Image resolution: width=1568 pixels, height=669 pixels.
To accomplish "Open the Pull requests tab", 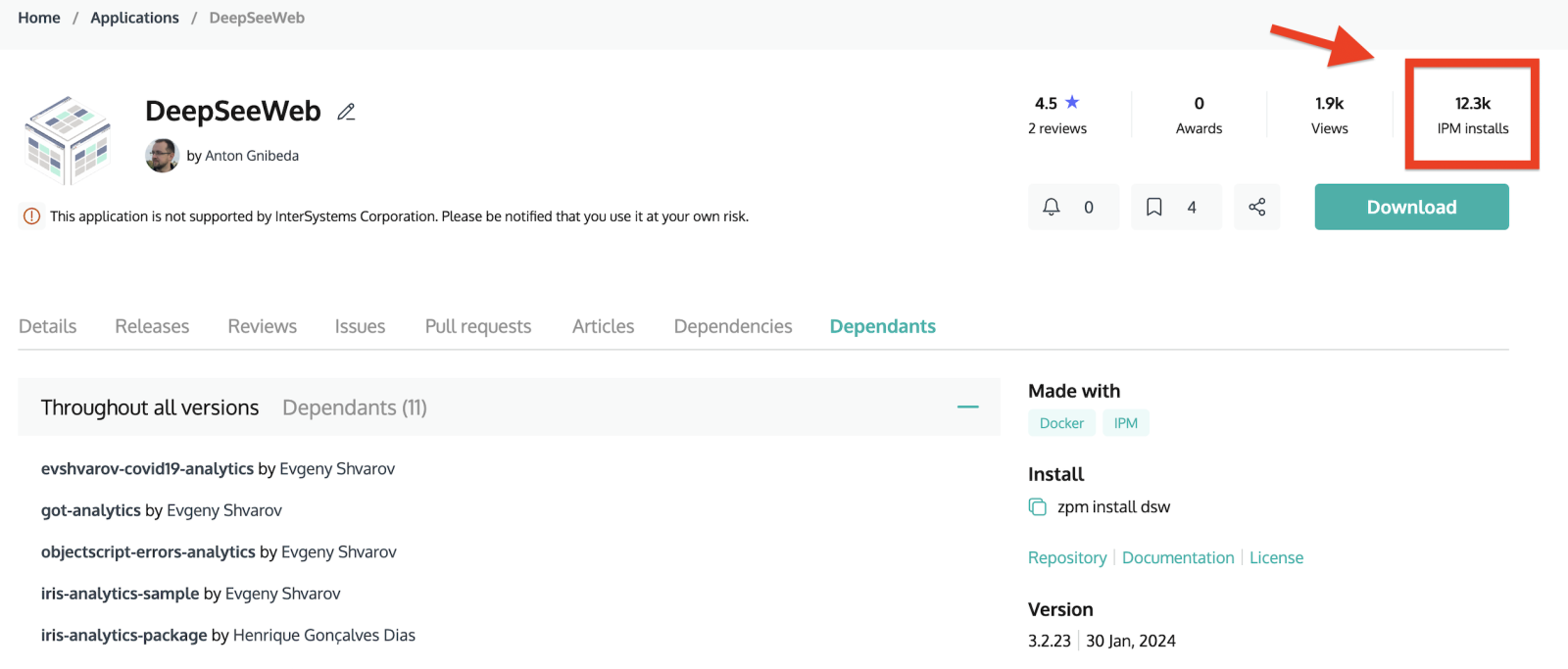I will 478,326.
